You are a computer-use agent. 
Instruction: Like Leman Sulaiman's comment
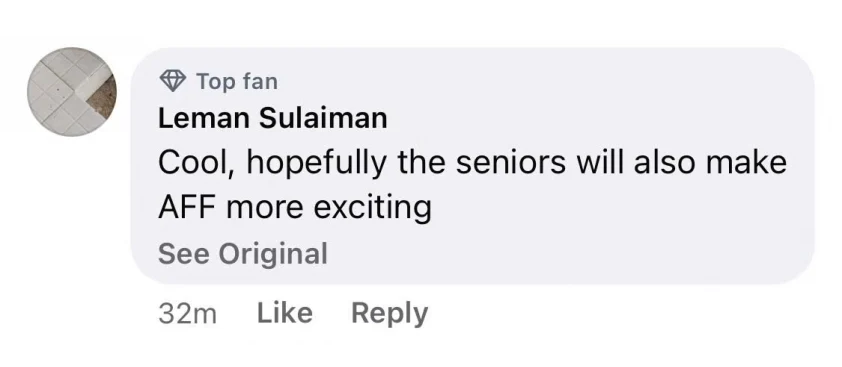285,313
